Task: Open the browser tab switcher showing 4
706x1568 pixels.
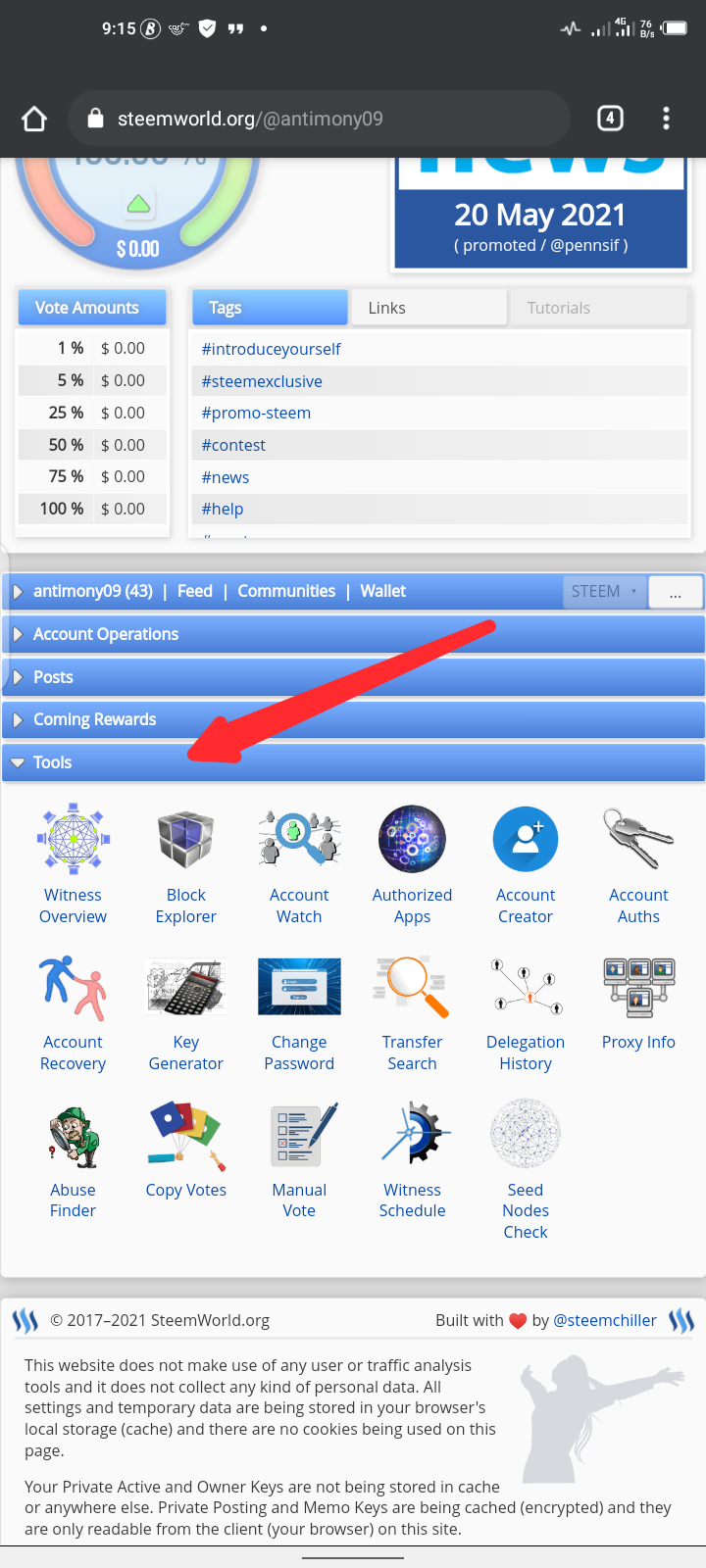Action: coord(610,119)
